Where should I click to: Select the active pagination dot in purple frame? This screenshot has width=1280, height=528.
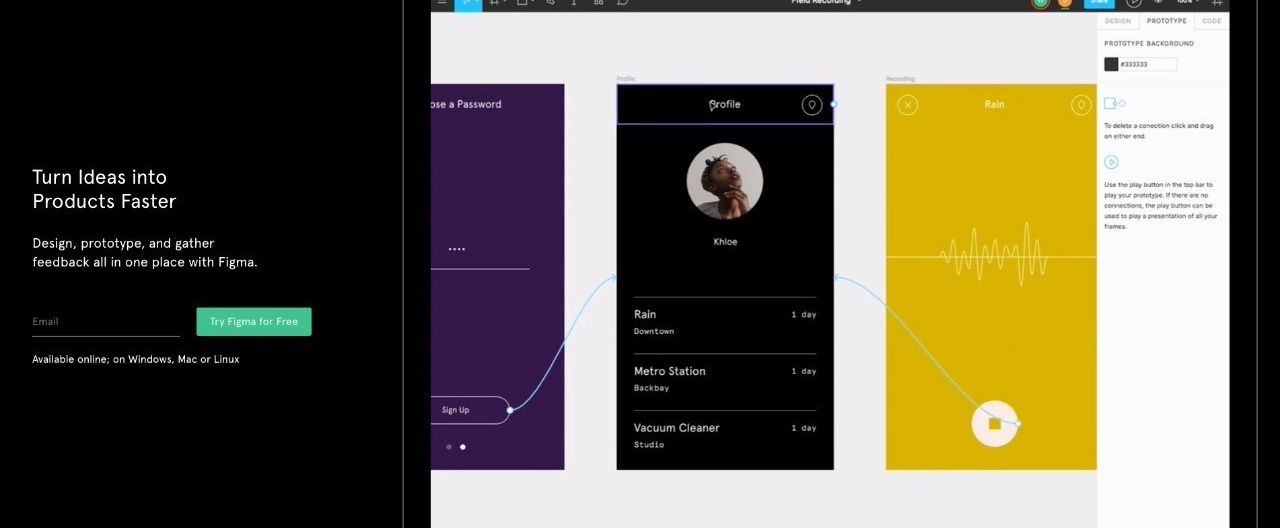coord(462,447)
